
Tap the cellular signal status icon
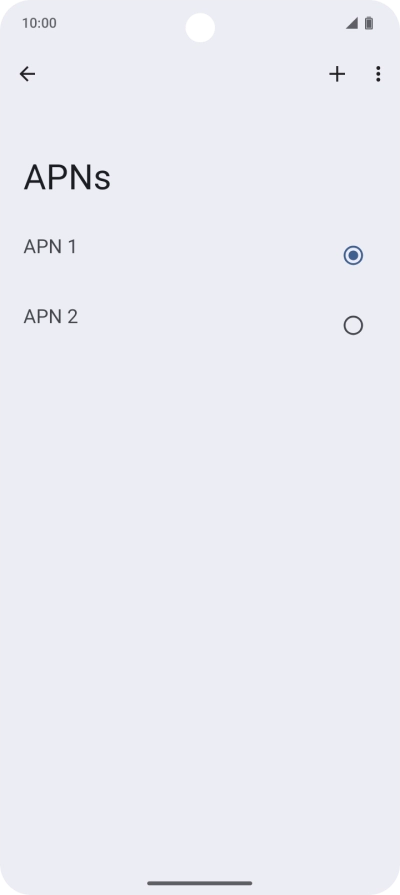351,23
